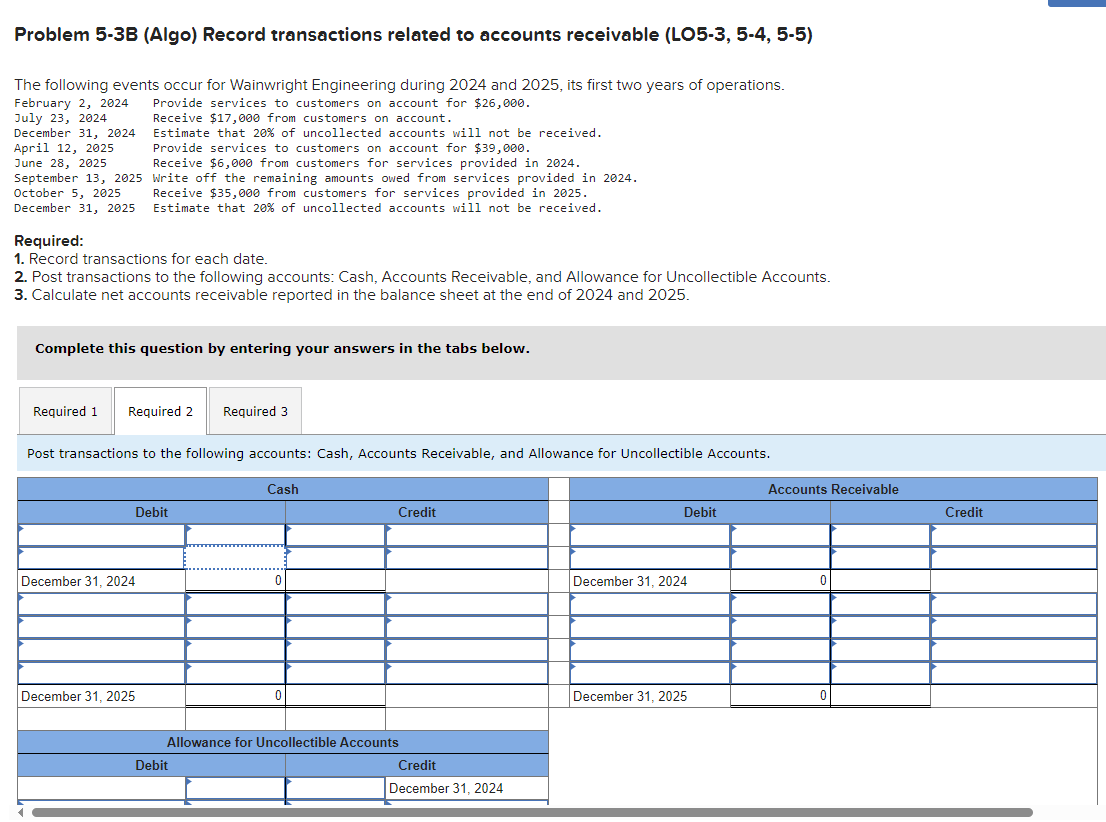Screen dimensions: 1106x822
Task: Select the December 31, 2024 Cash balance cell
Action: (x=232, y=581)
